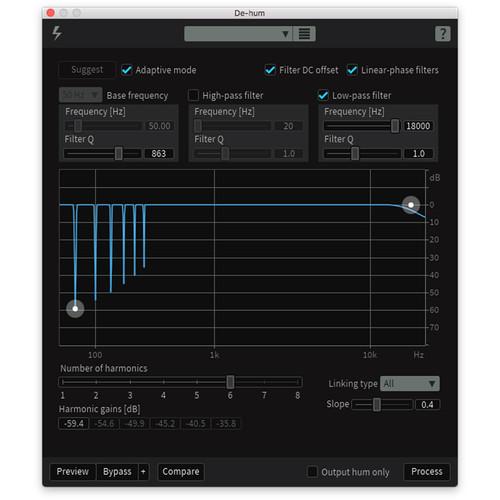This screenshot has width=500, height=500.
Task: Open the Linking type dropdown
Action: click(410, 384)
